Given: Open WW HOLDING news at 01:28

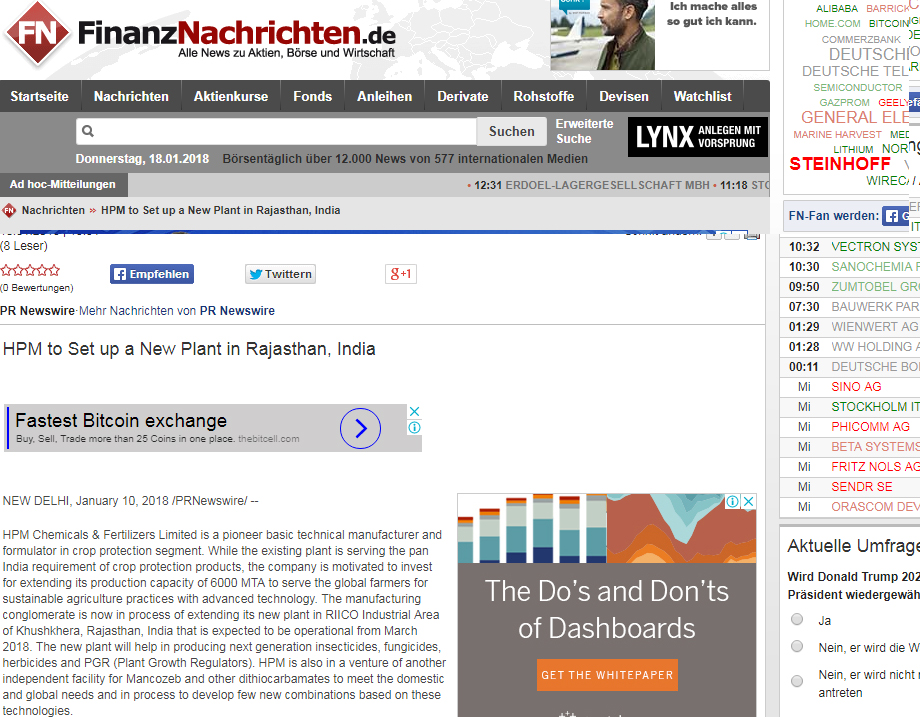Looking at the screenshot, I should 875,346.
